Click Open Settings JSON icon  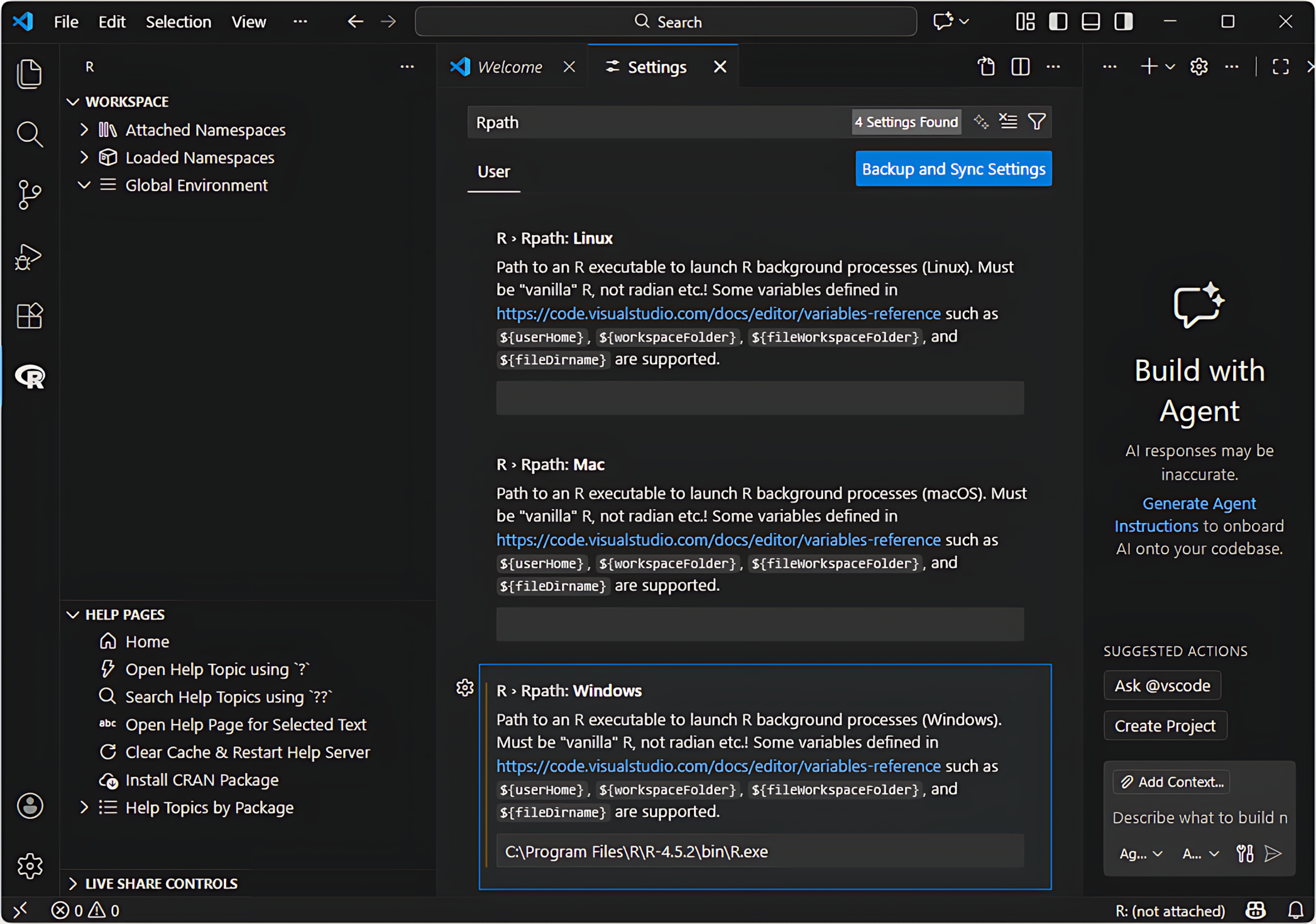pyautogui.click(x=986, y=67)
